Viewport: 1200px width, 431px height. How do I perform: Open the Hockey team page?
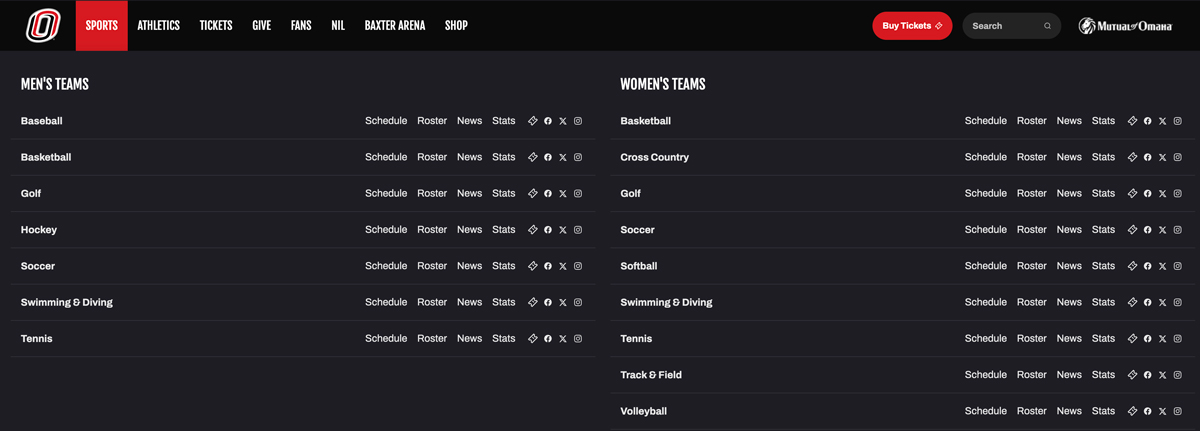pos(39,230)
